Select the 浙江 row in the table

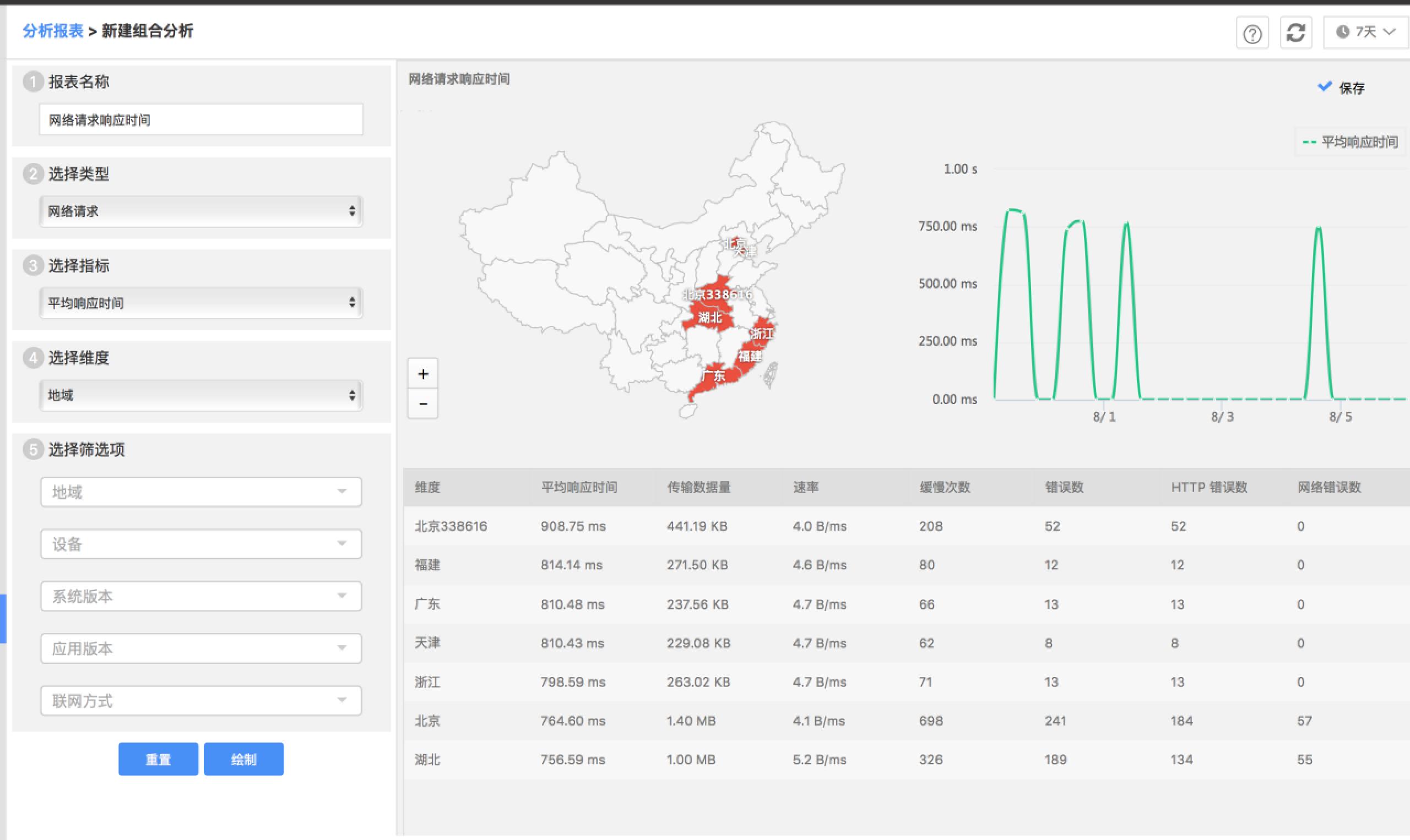point(907,682)
